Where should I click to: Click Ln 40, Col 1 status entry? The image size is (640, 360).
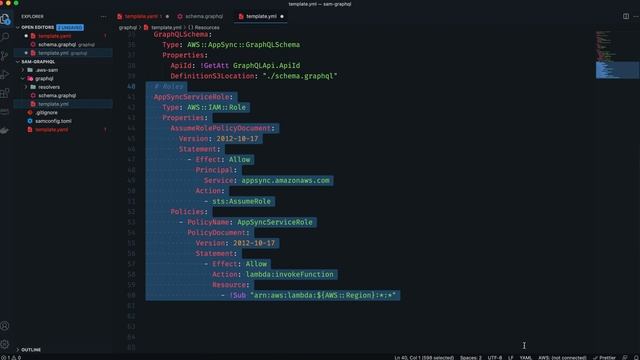424,358
